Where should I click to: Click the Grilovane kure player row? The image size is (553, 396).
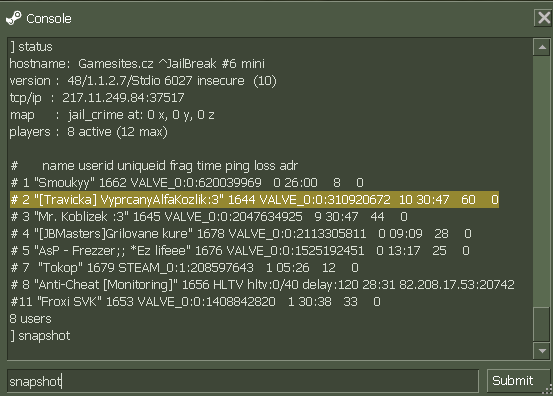point(241,233)
